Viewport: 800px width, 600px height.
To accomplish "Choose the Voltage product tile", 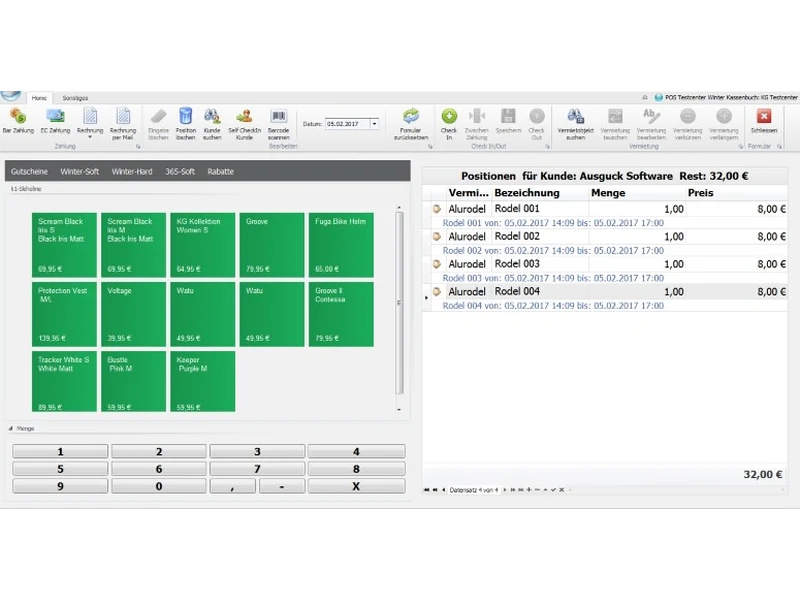I will point(134,314).
